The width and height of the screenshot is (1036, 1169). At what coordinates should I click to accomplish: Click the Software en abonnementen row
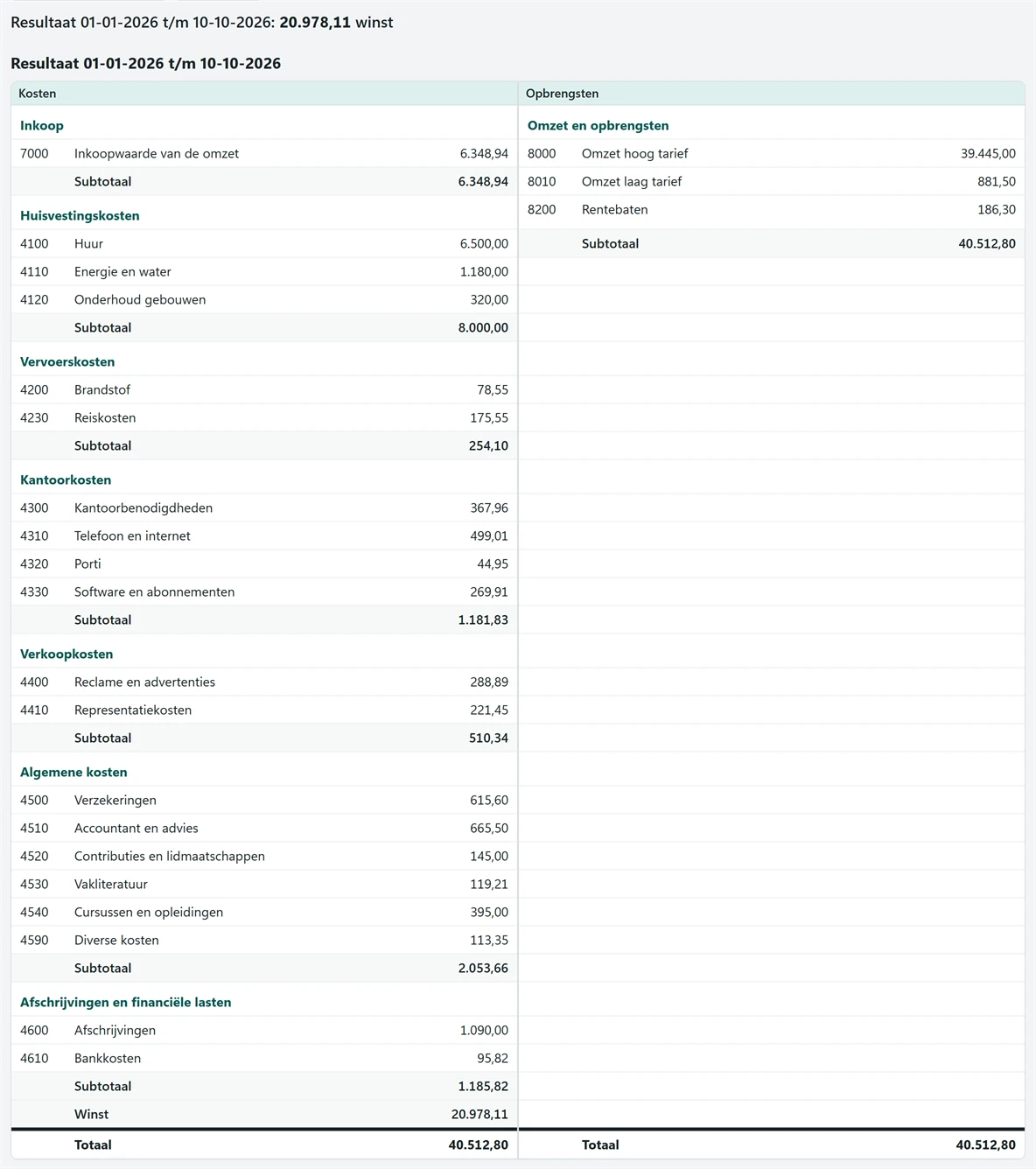tap(264, 591)
